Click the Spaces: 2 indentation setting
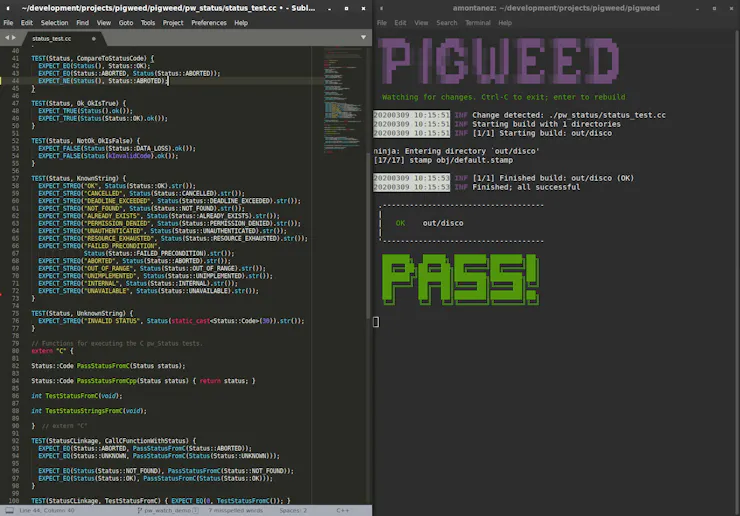Screen dimensions: 740x516 [293, 510]
